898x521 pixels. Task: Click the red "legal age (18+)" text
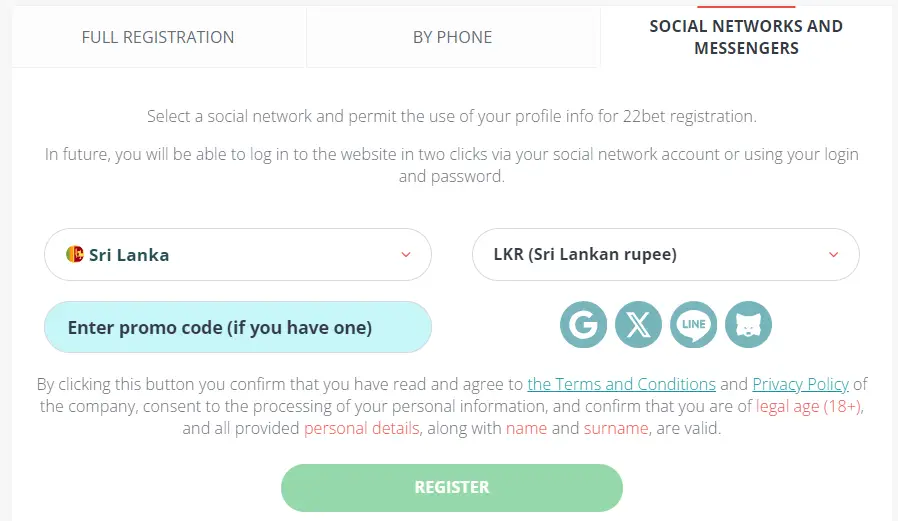coord(809,406)
